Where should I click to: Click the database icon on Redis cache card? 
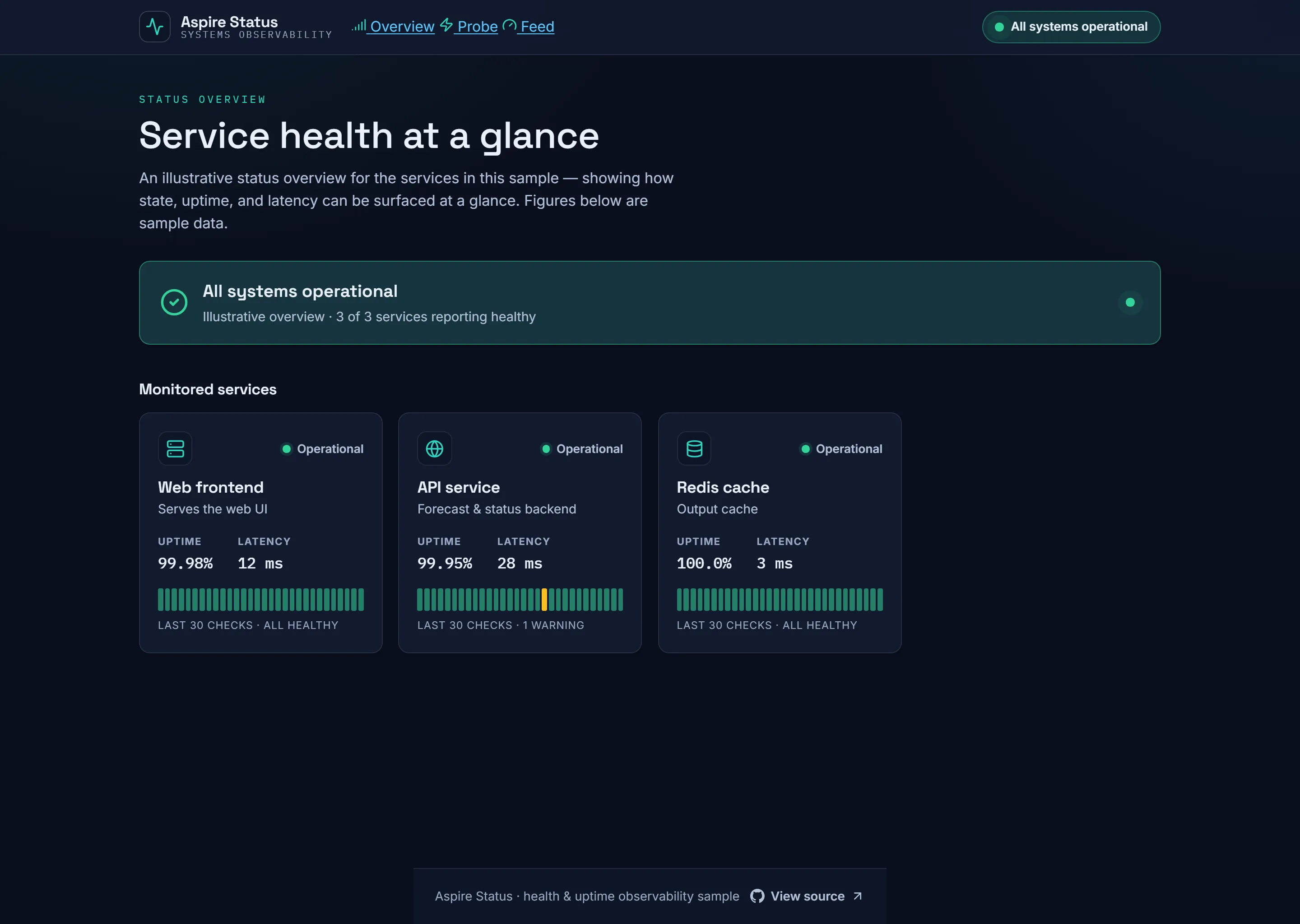pyautogui.click(x=694, y=449)
